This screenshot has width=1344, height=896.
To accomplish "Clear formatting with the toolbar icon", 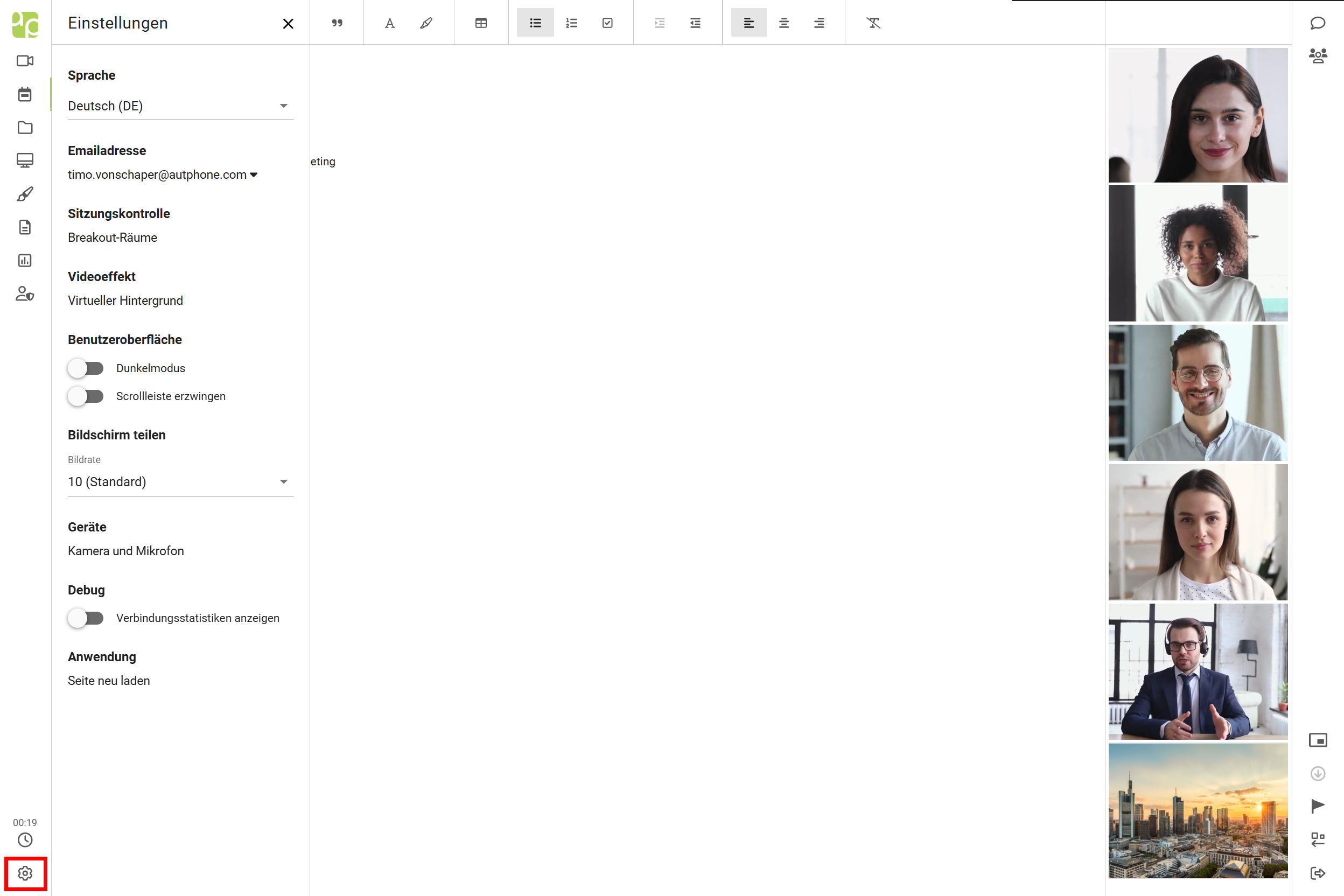I will (873, 23).
